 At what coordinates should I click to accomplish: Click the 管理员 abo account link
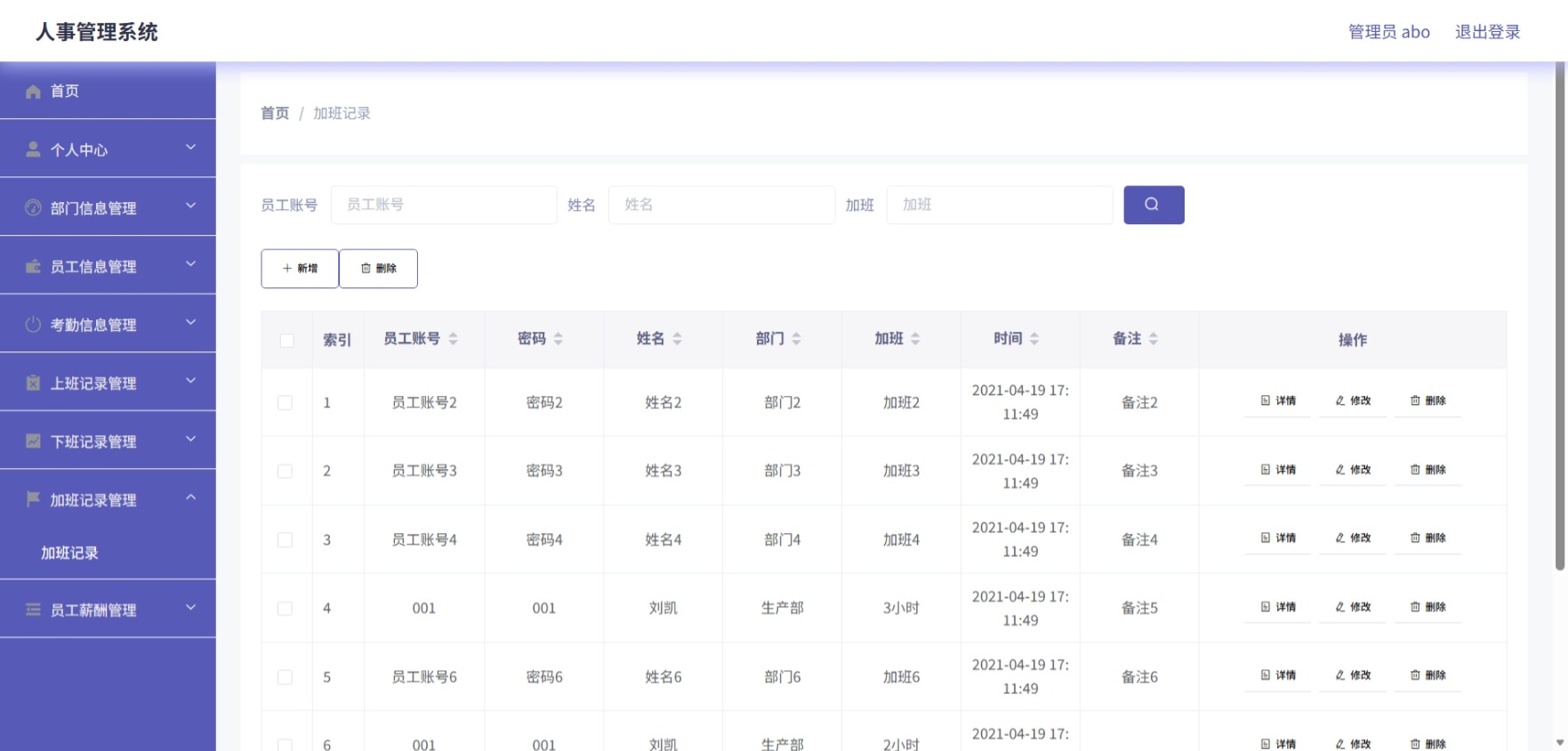click(x=1388, y=32)
